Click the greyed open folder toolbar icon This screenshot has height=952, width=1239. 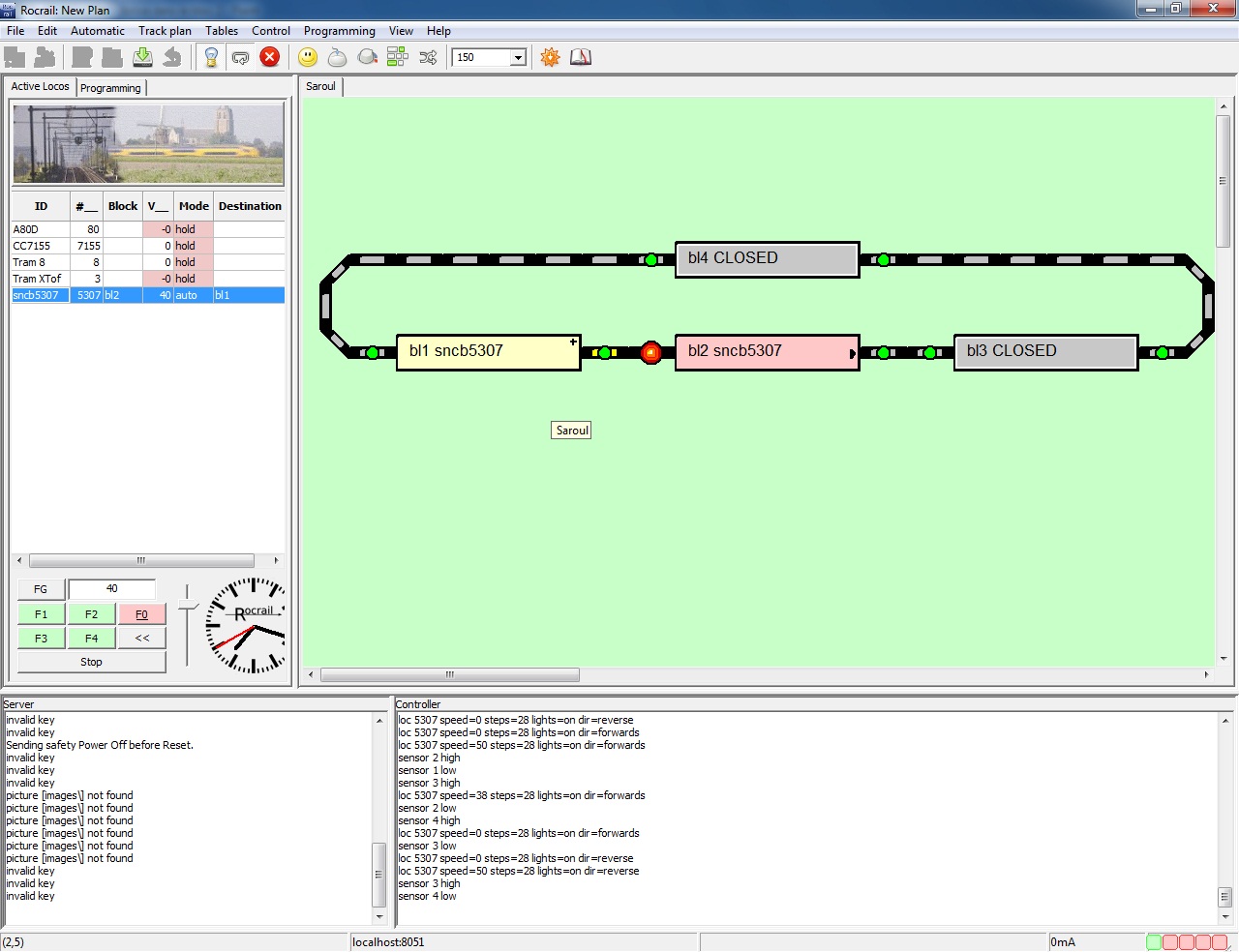click(112, 57)
